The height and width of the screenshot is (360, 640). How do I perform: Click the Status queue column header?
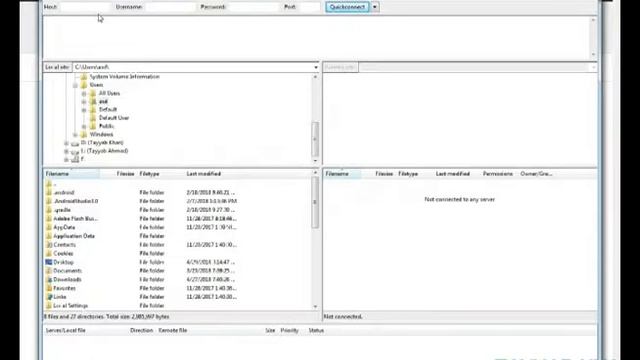(x=316, y=331)
